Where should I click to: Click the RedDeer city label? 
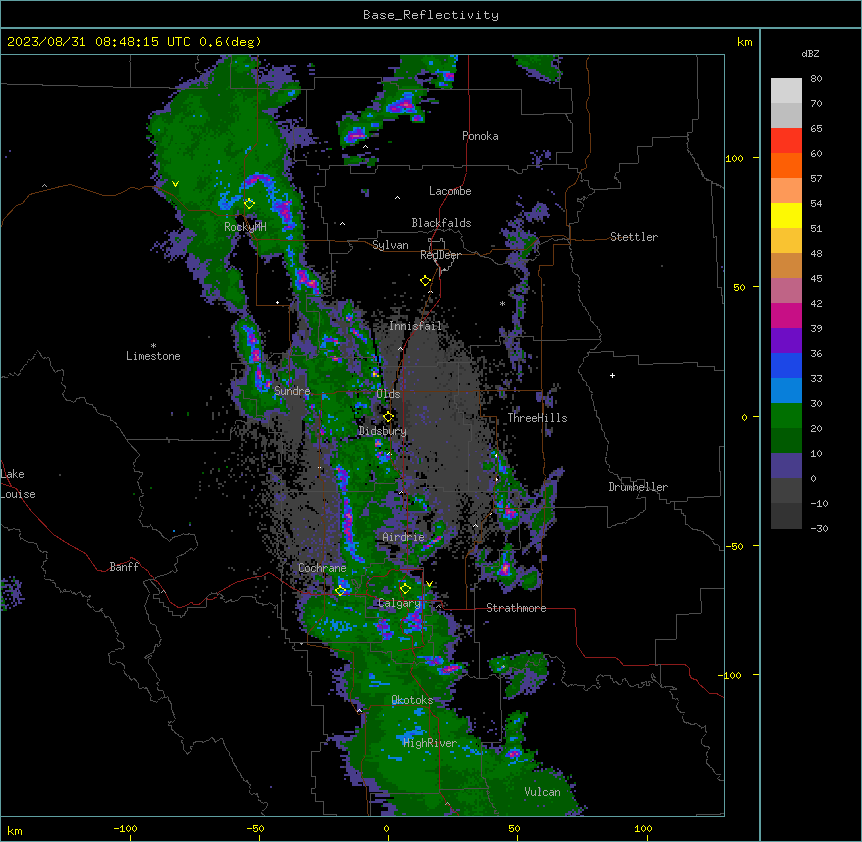pos(440,255)
